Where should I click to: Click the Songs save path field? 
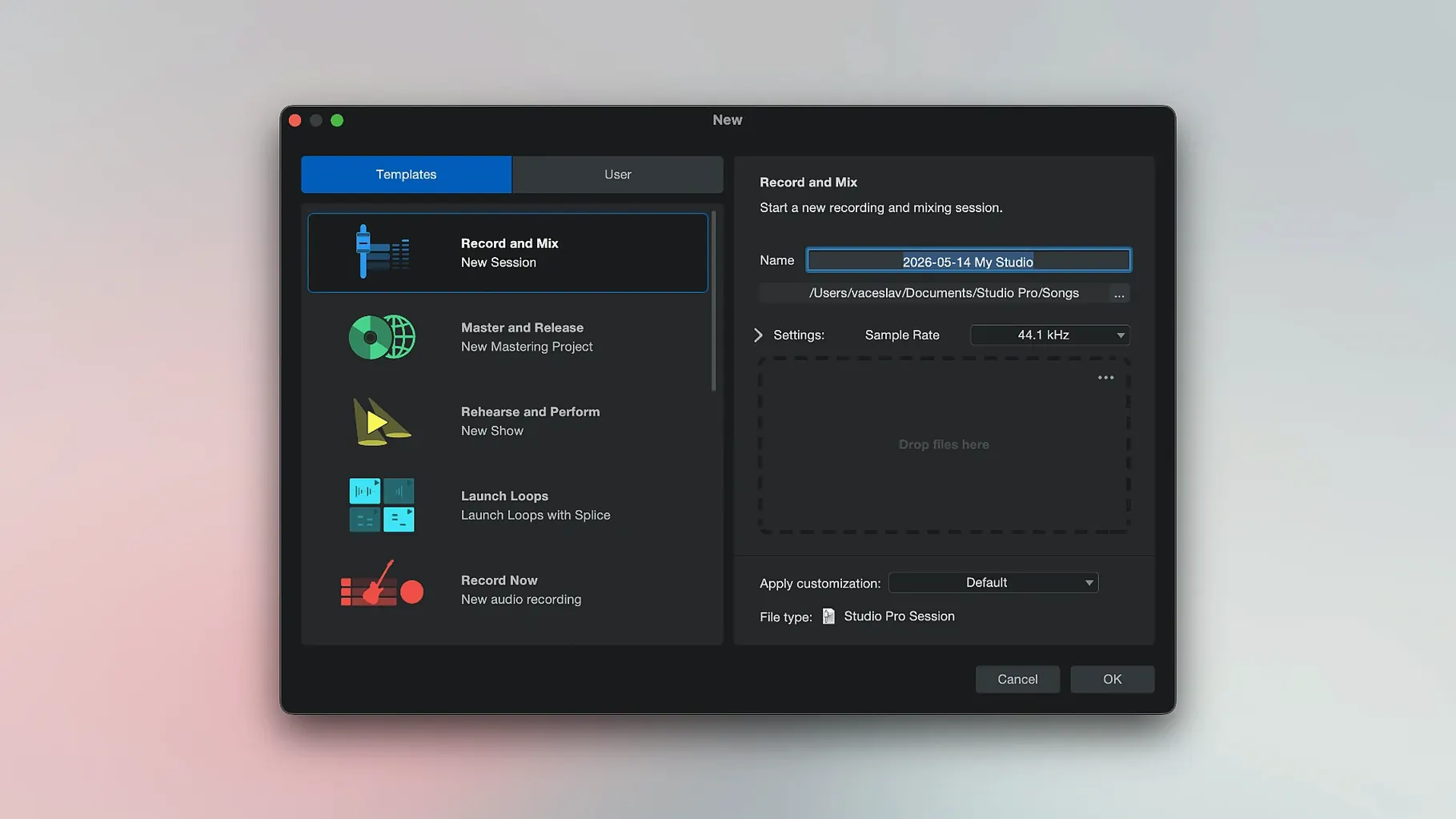[x=933, y=294]
